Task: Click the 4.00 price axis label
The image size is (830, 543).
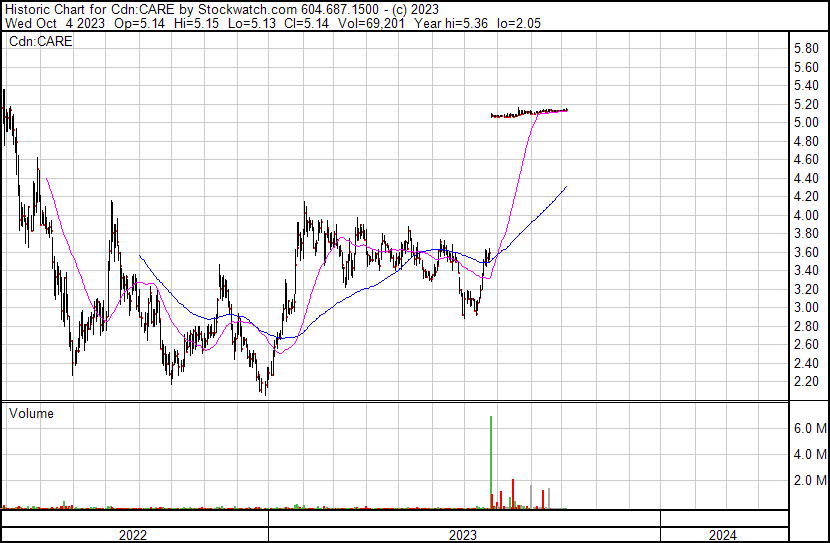Action: tap(806, 215)
